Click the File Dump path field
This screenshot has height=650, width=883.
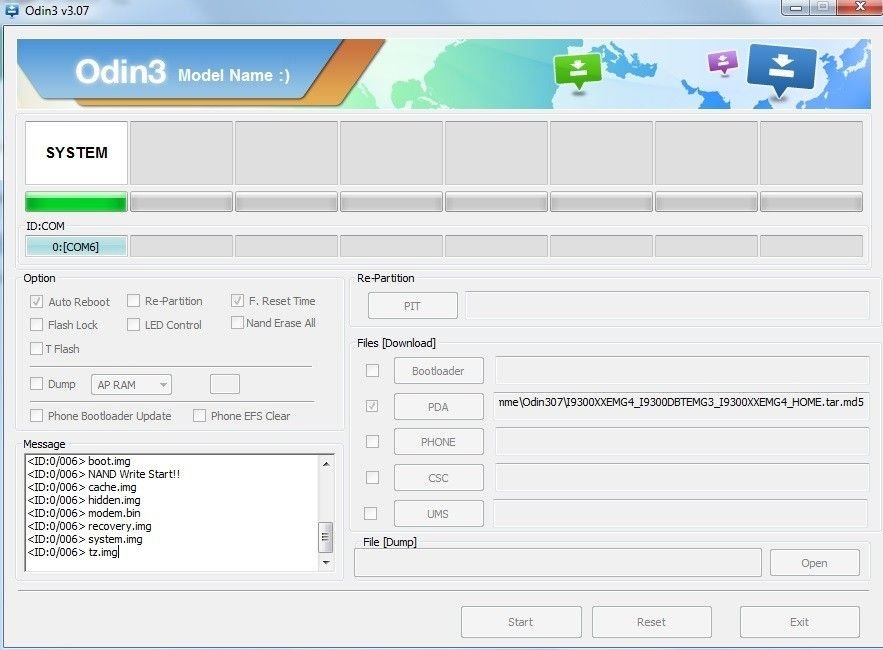558,563
